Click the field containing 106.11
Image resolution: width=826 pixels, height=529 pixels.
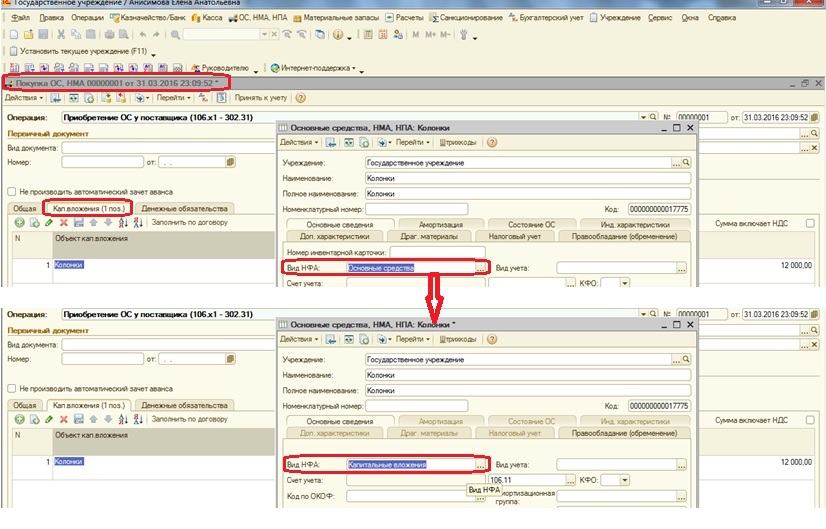527,480
